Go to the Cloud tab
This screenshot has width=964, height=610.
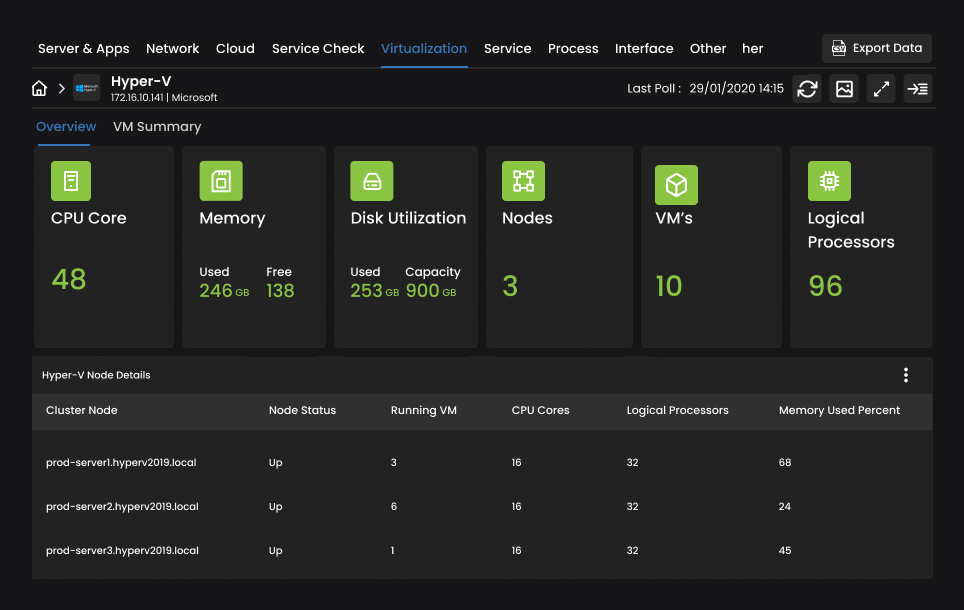pyautogui.click(x=235, y=49)
